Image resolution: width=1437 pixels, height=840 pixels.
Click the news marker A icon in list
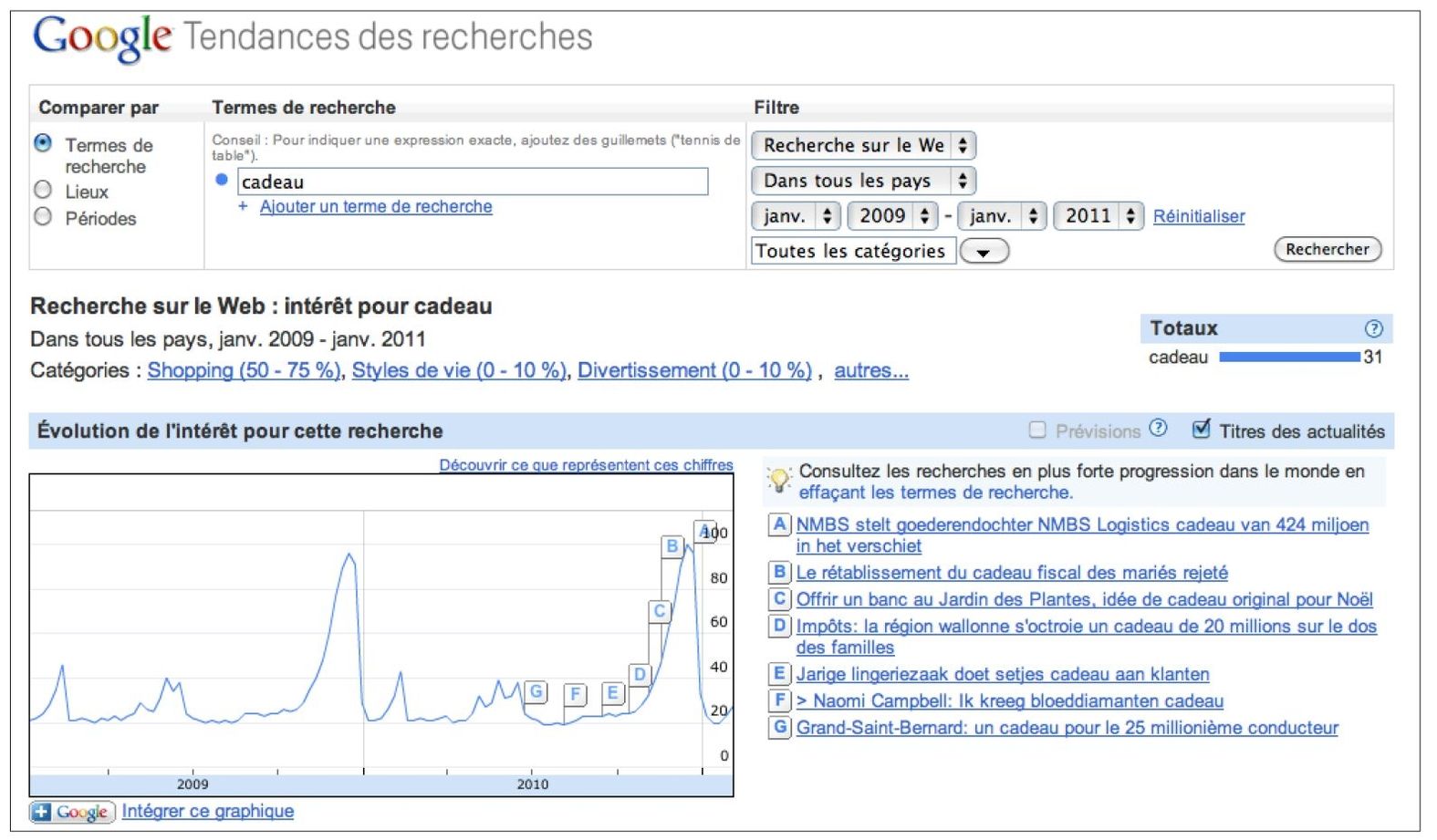click(x=779, y=524)
